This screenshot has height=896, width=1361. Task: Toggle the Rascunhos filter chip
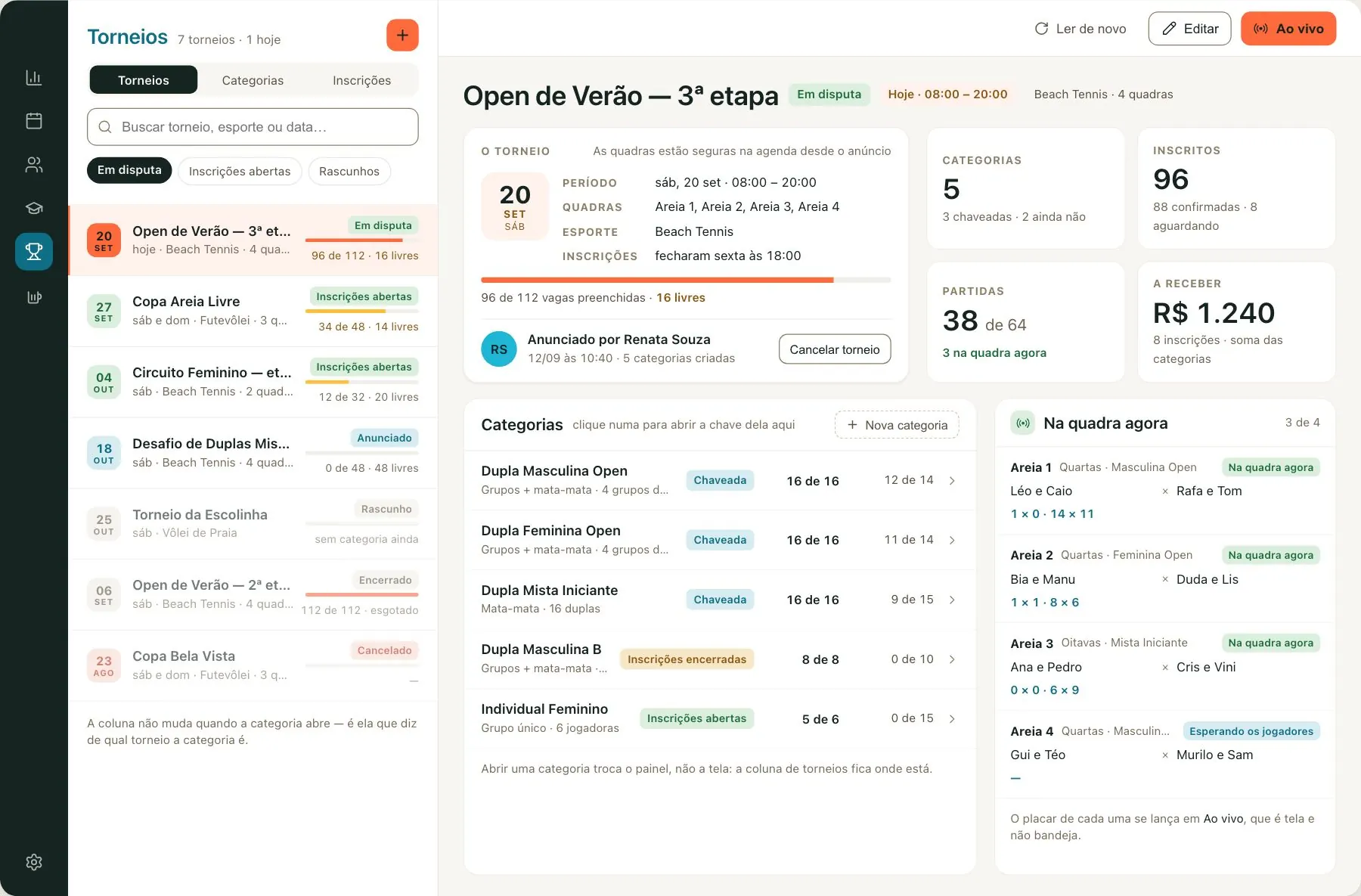coord(349,171)
